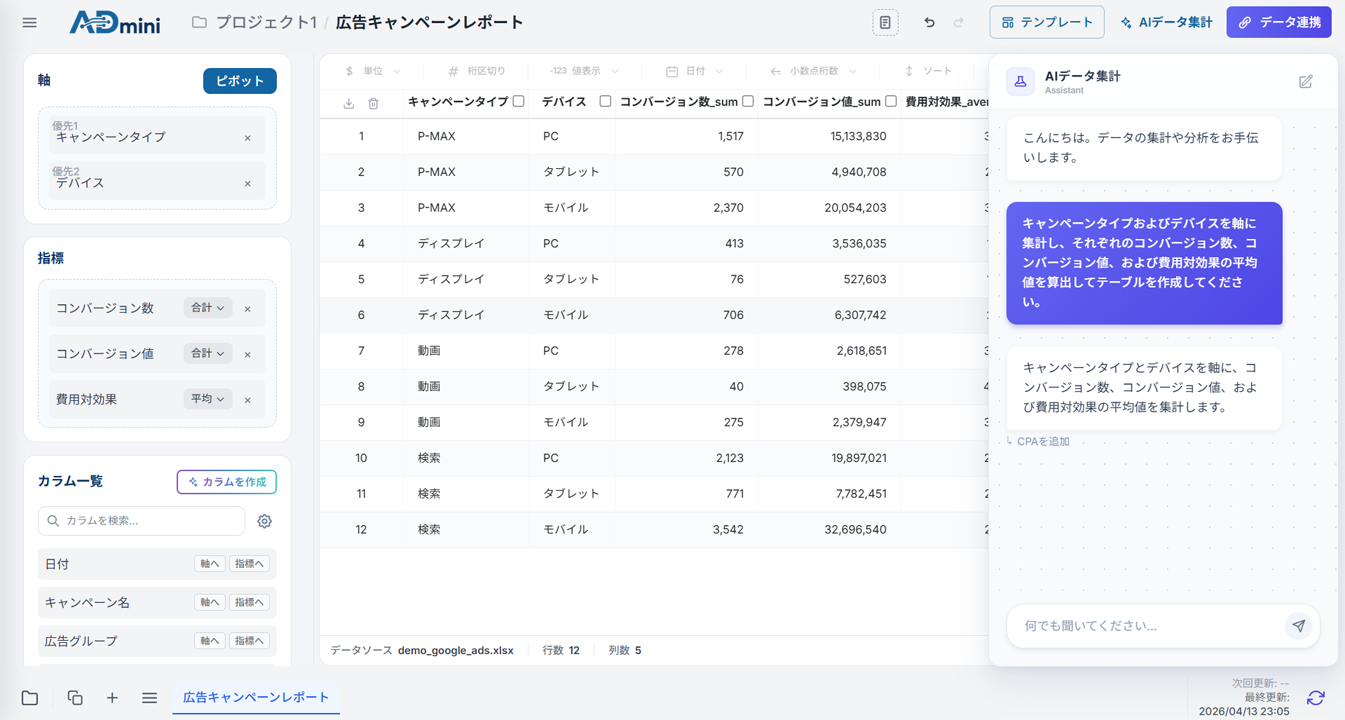The width and height of the screenshot is (1345, 720).
Task: Send the chat message
Action: (1298, 626)
